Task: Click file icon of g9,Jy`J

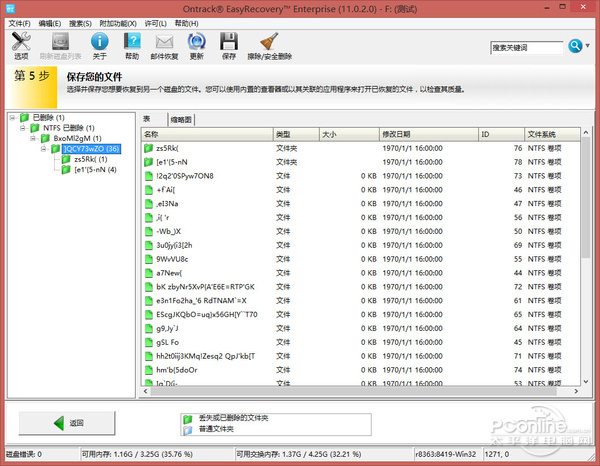Action: tap(149, 328)
